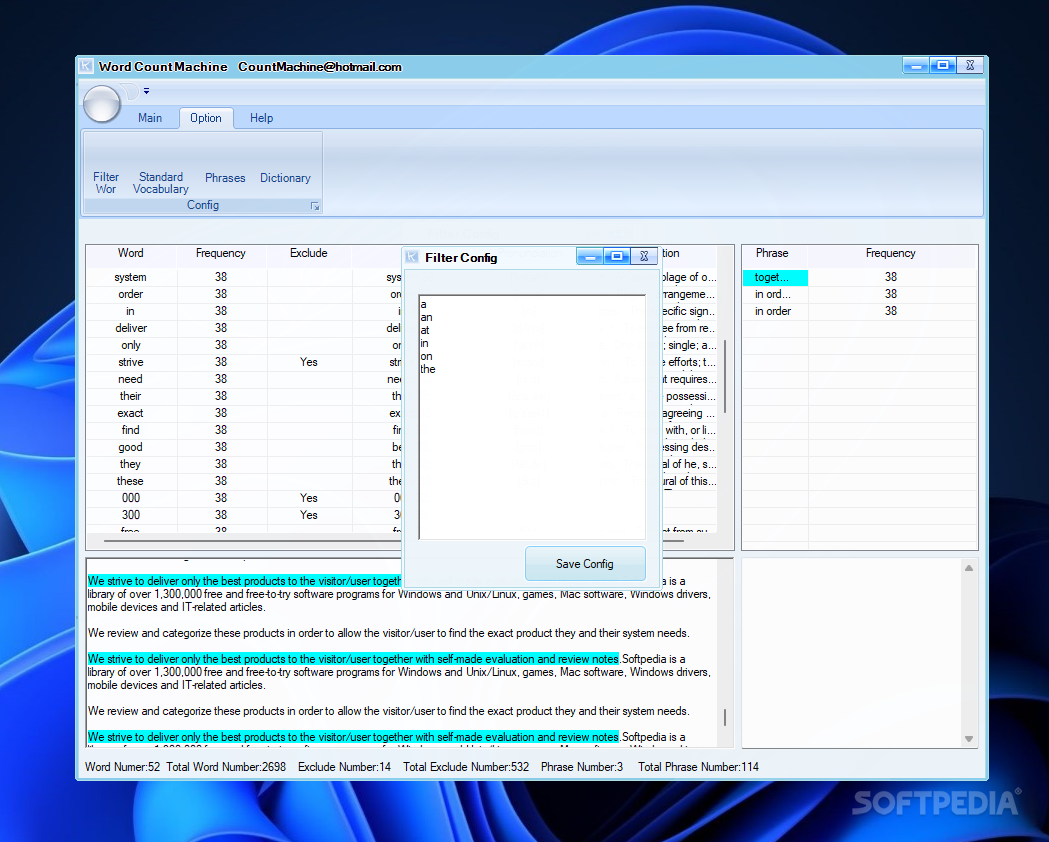
Task: Minimize the Word Count Machine window
Action: coord(916,66)
